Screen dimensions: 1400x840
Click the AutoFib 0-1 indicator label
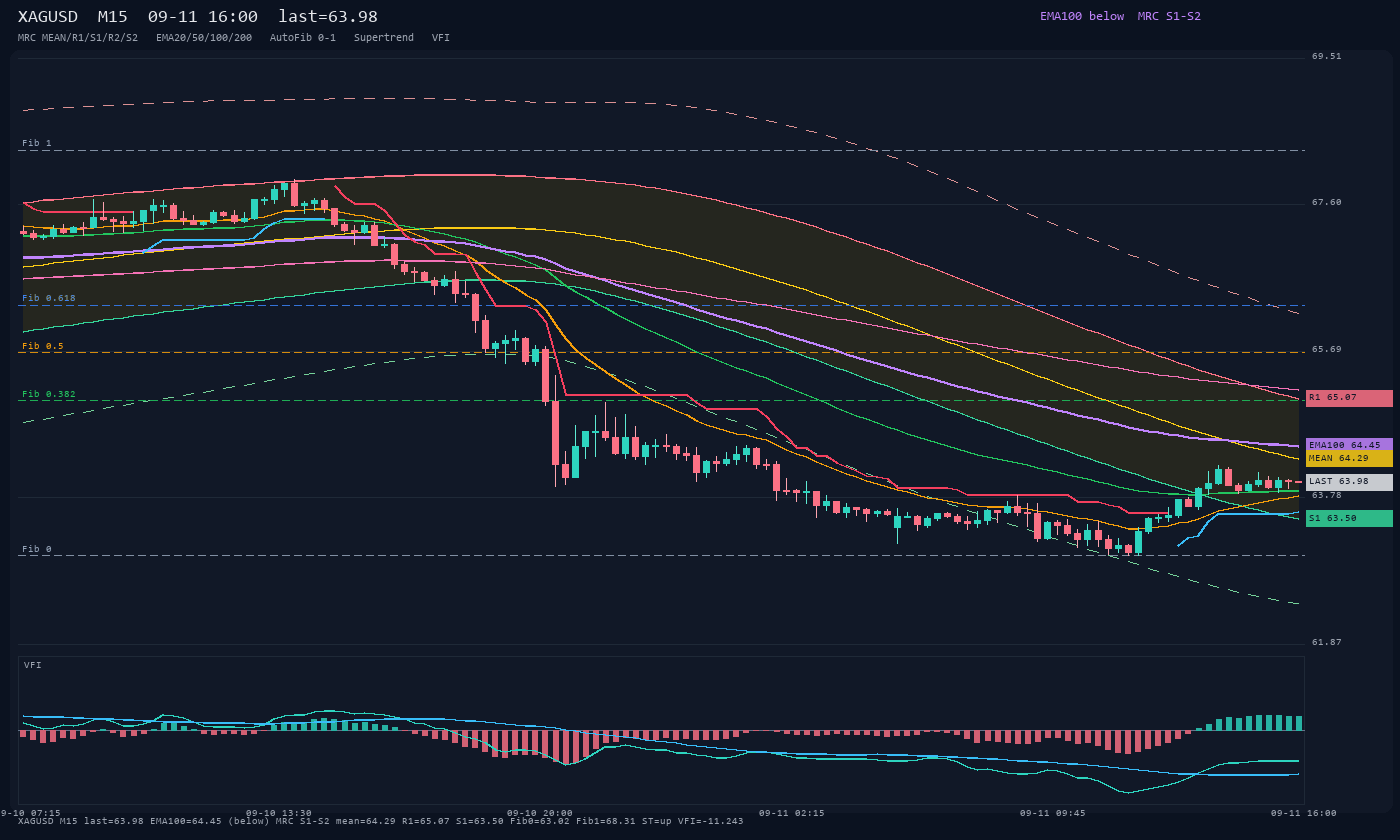(x=303, y=38)
